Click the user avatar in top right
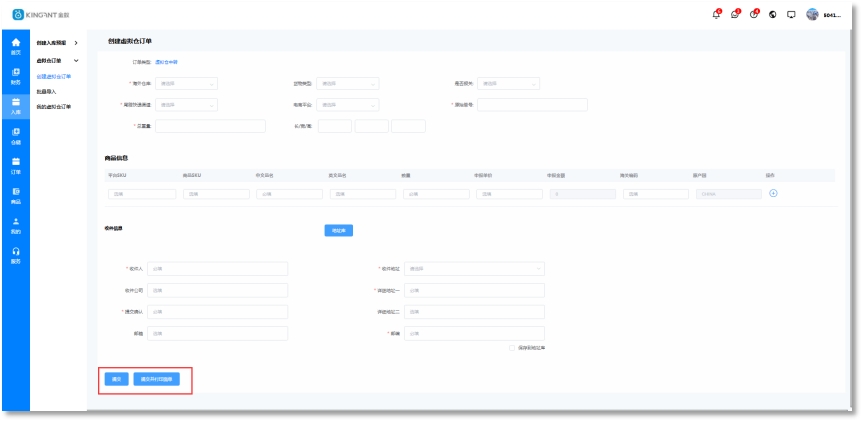The image size is (862, 421). (812, 14)
